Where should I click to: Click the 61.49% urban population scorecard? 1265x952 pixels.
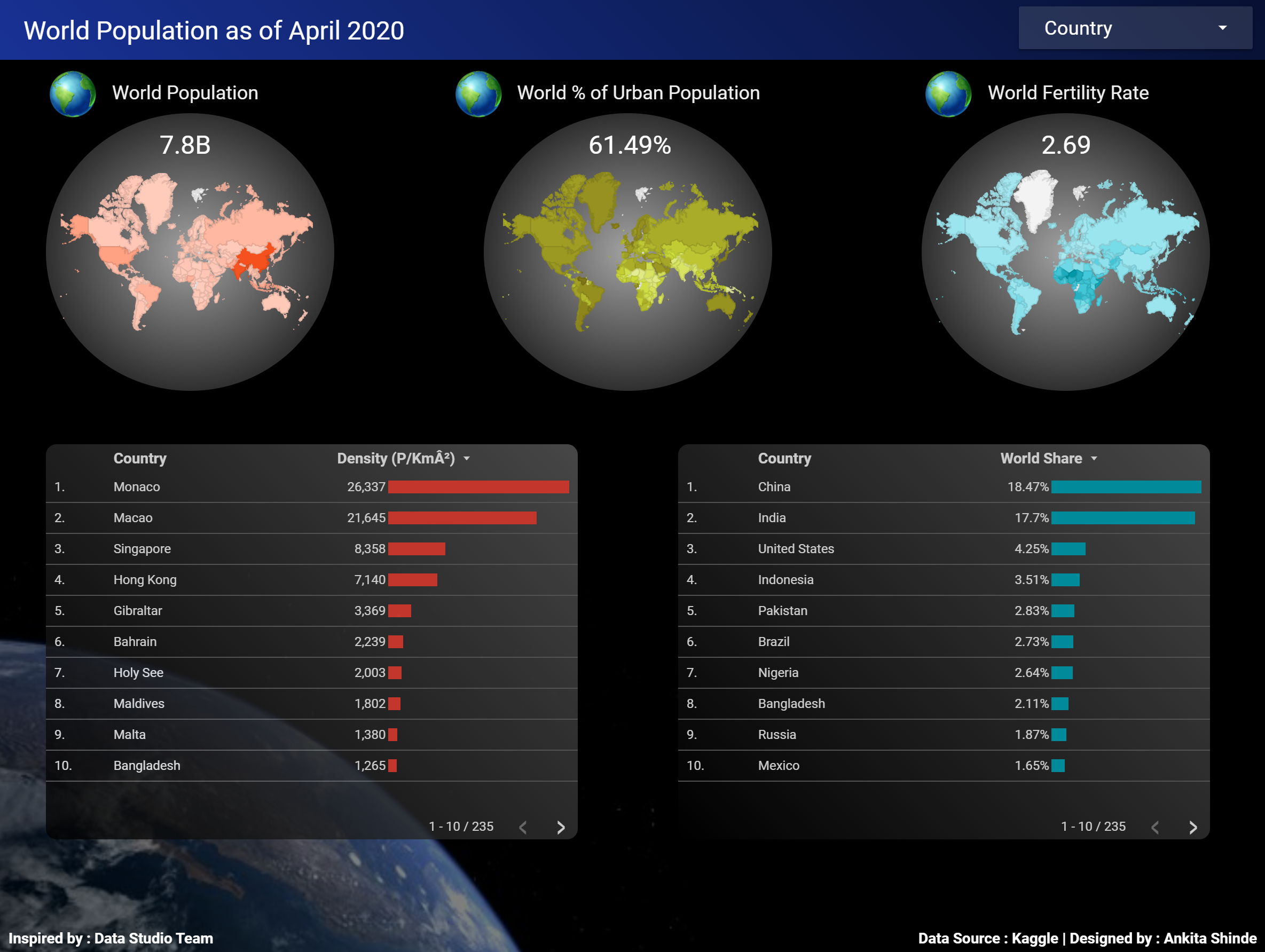[x=630, y=145]
